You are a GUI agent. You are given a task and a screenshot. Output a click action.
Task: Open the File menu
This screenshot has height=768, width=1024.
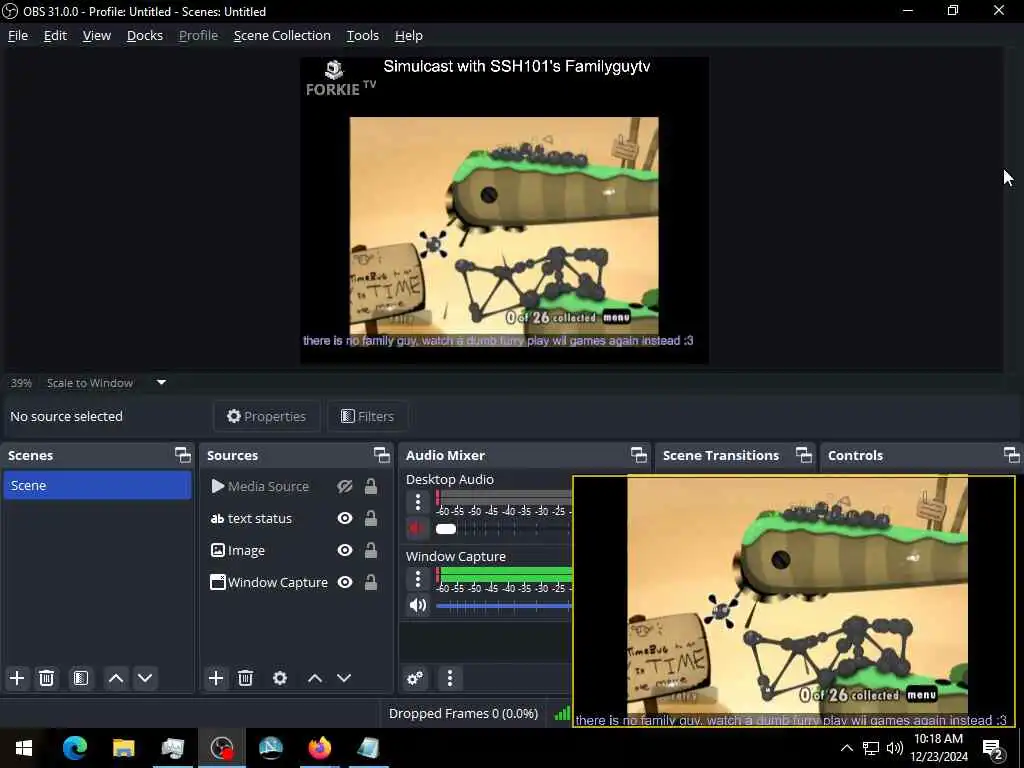(18, 35)
